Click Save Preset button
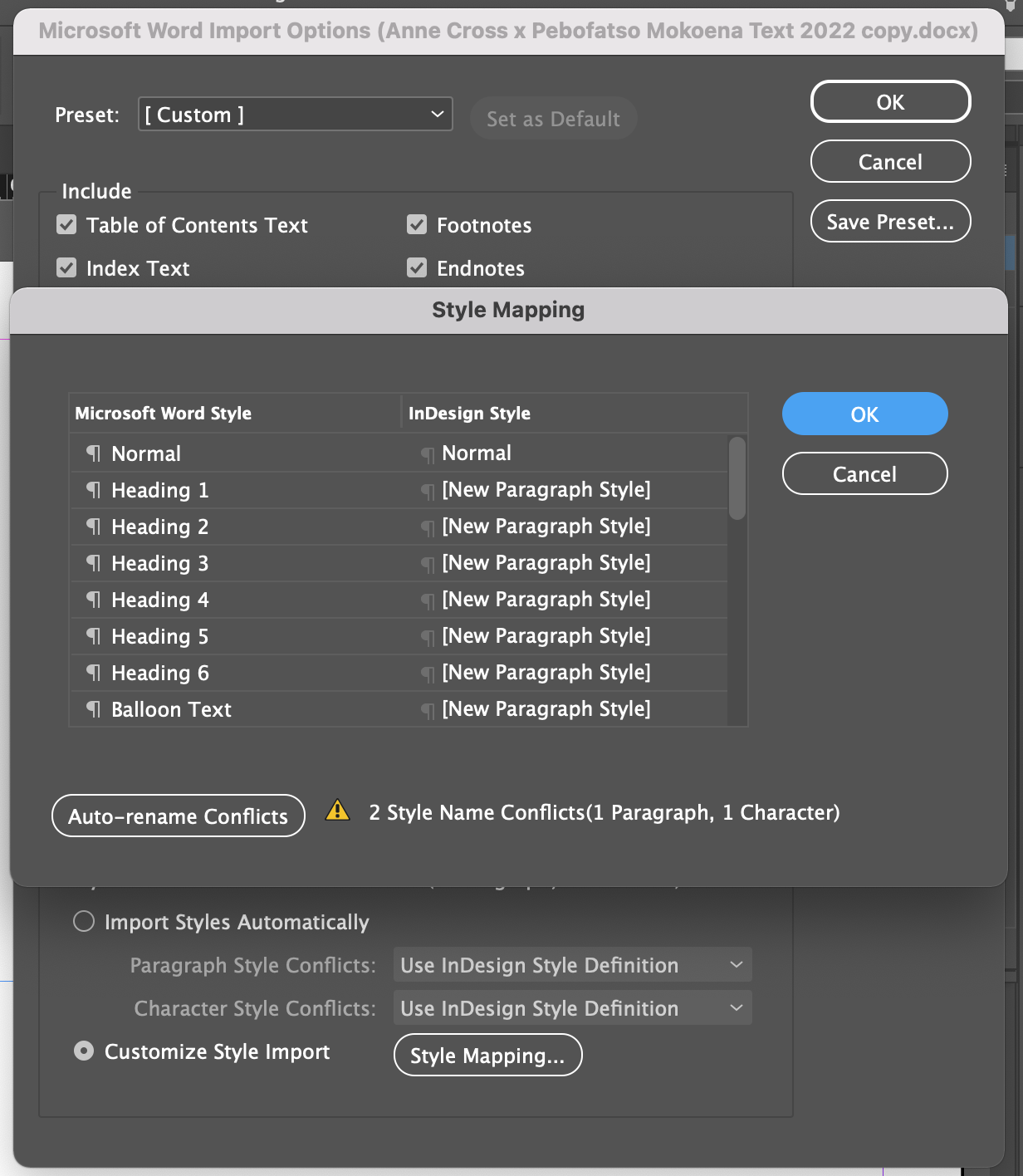Viewport: 1023px width, 1176px height. [x=890, y=222]
